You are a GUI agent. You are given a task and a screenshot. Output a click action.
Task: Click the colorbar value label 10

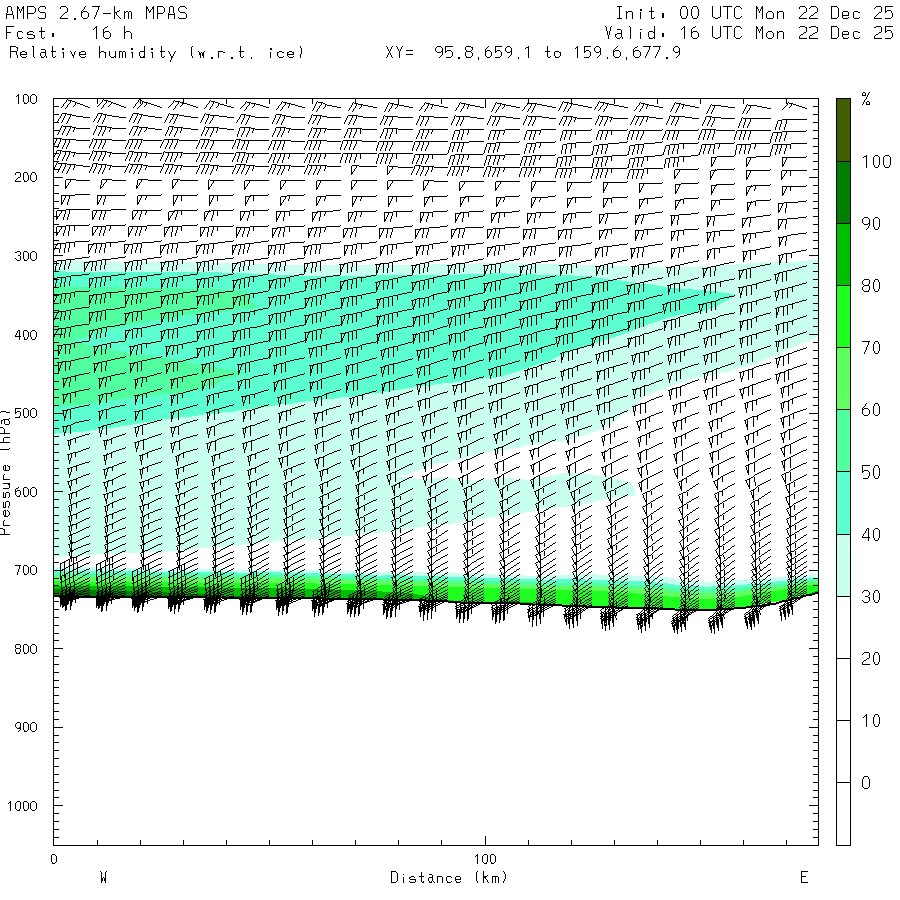pos(871,720)
